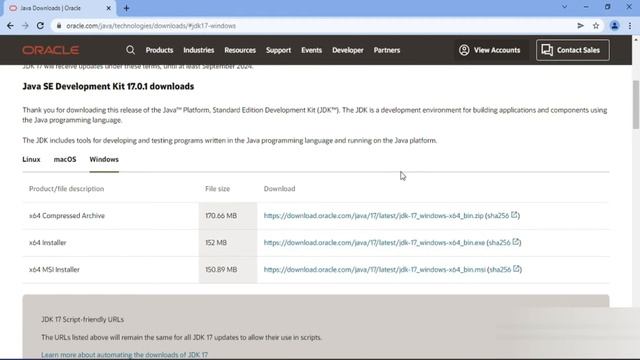Download the jdk-17 windows x64 exe link
This screenshot has height=360, width=640.
click(374, 242)
